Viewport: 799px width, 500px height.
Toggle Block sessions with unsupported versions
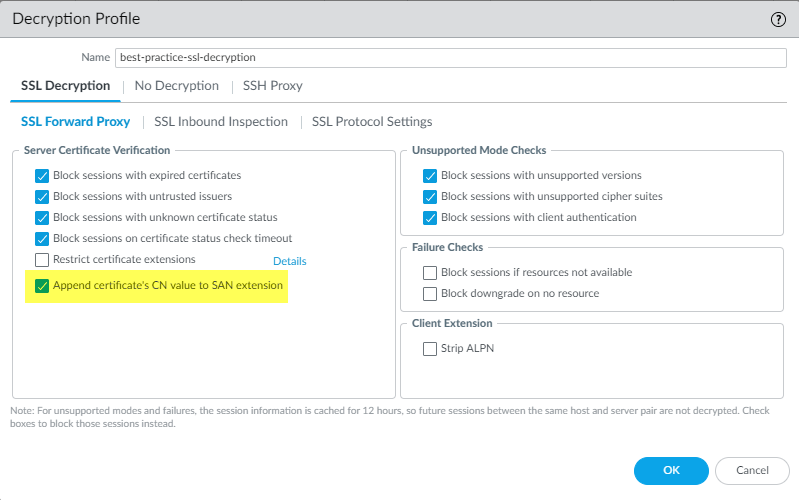(x=430, y=175)
